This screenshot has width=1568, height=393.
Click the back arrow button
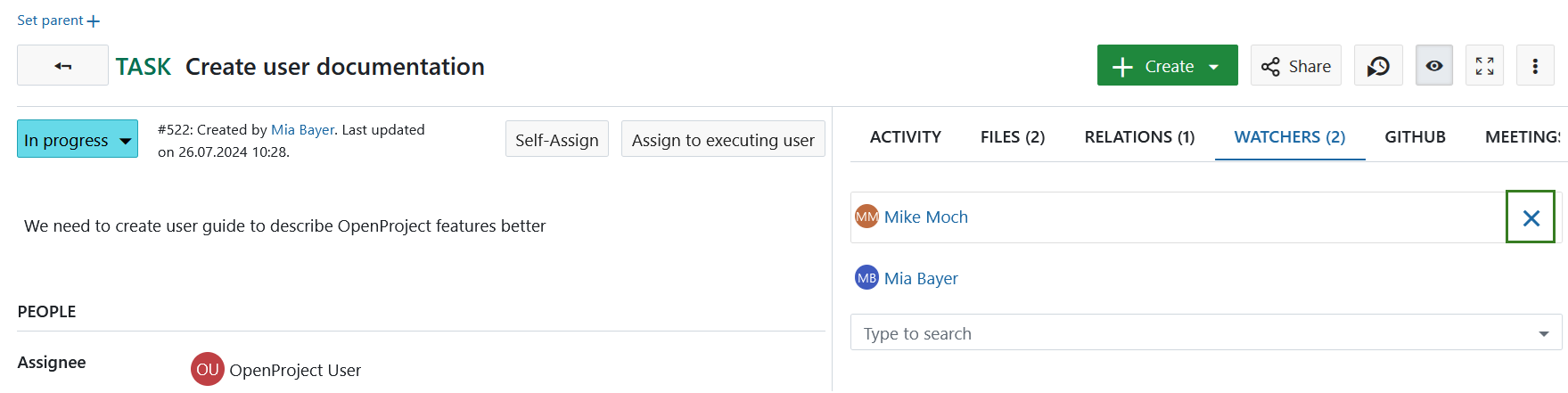(62, 66)
